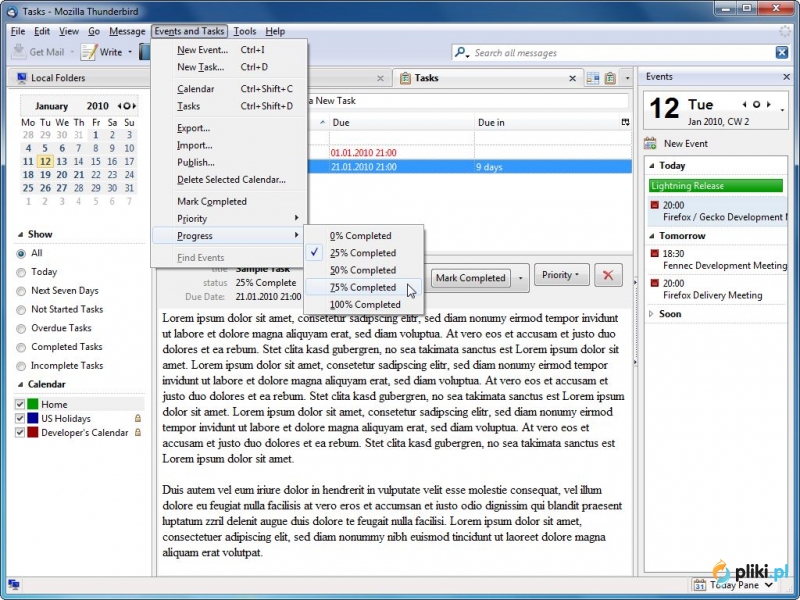Click the column picker icon in task list
The height and width of the screenshot is (600, 800).
pos(626,122)
